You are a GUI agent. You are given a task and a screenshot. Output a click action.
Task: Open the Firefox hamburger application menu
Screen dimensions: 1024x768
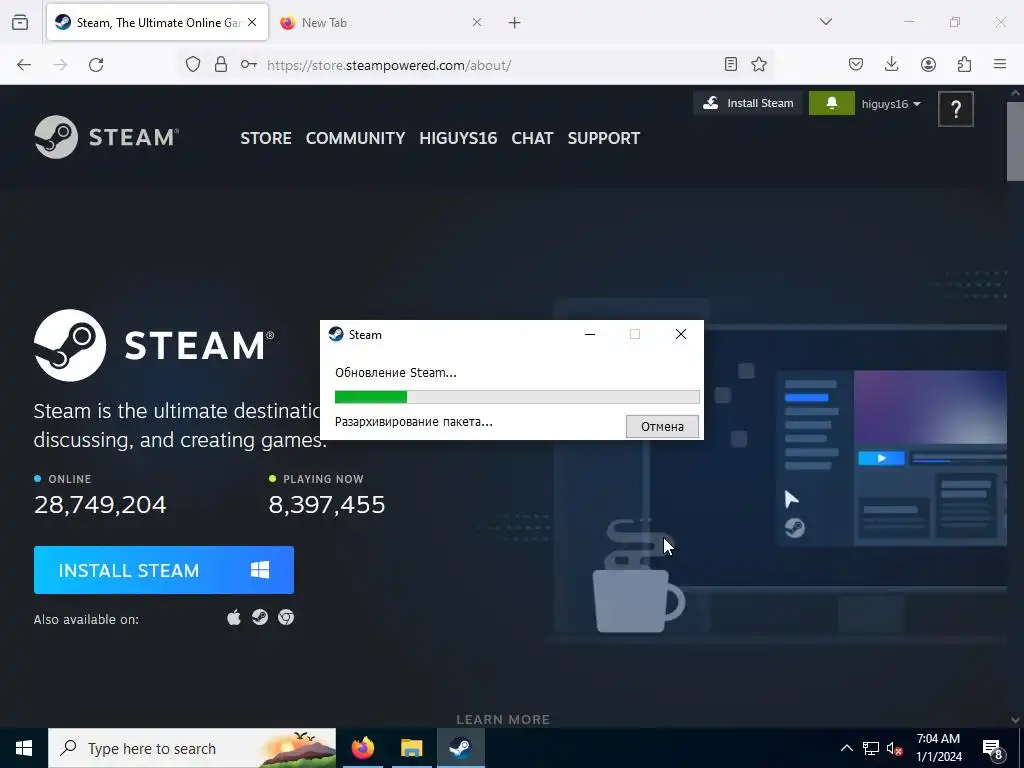pyautogui.click(x=1000, y=64)
